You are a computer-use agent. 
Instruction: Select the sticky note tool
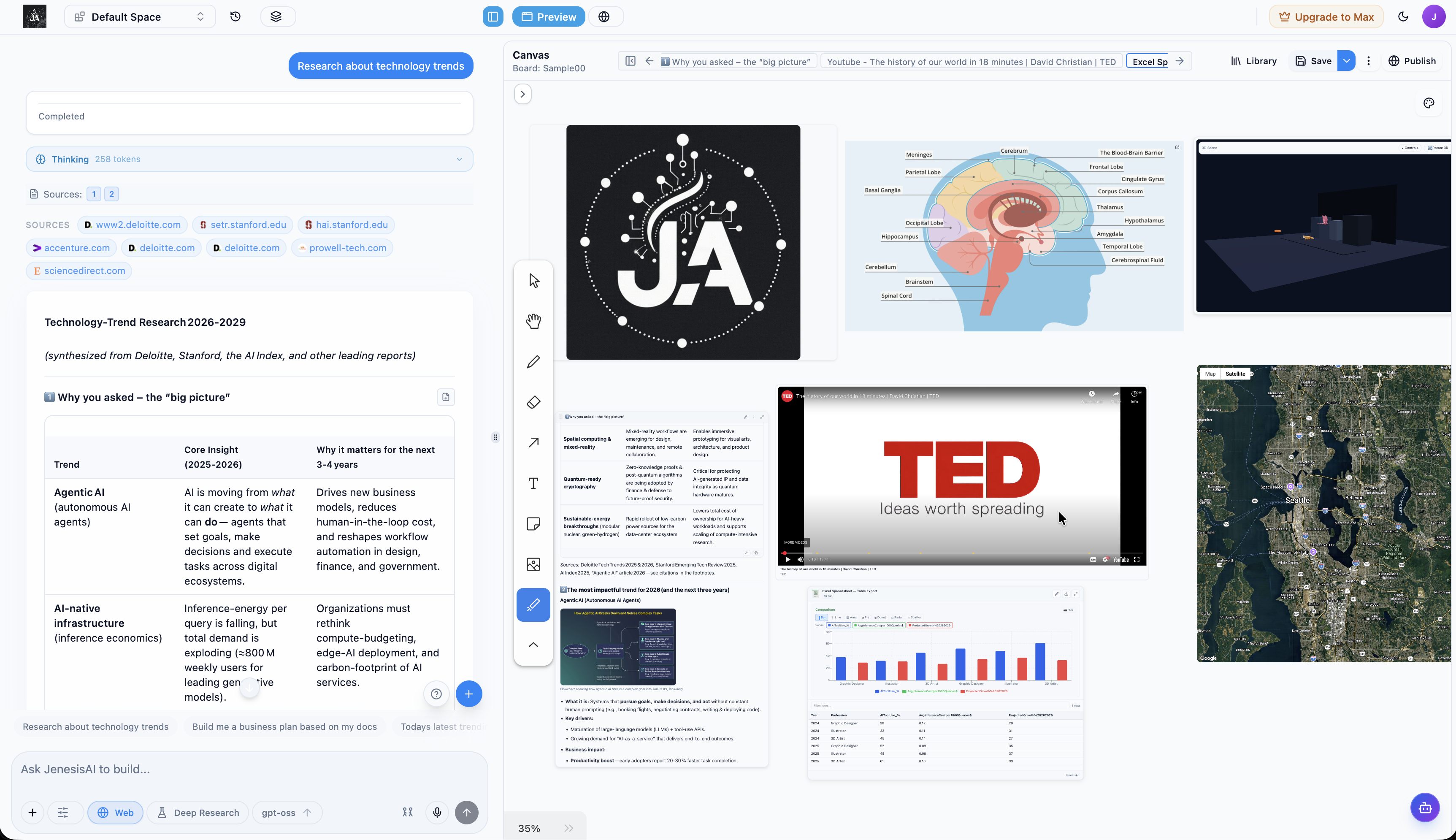(533, 524)
